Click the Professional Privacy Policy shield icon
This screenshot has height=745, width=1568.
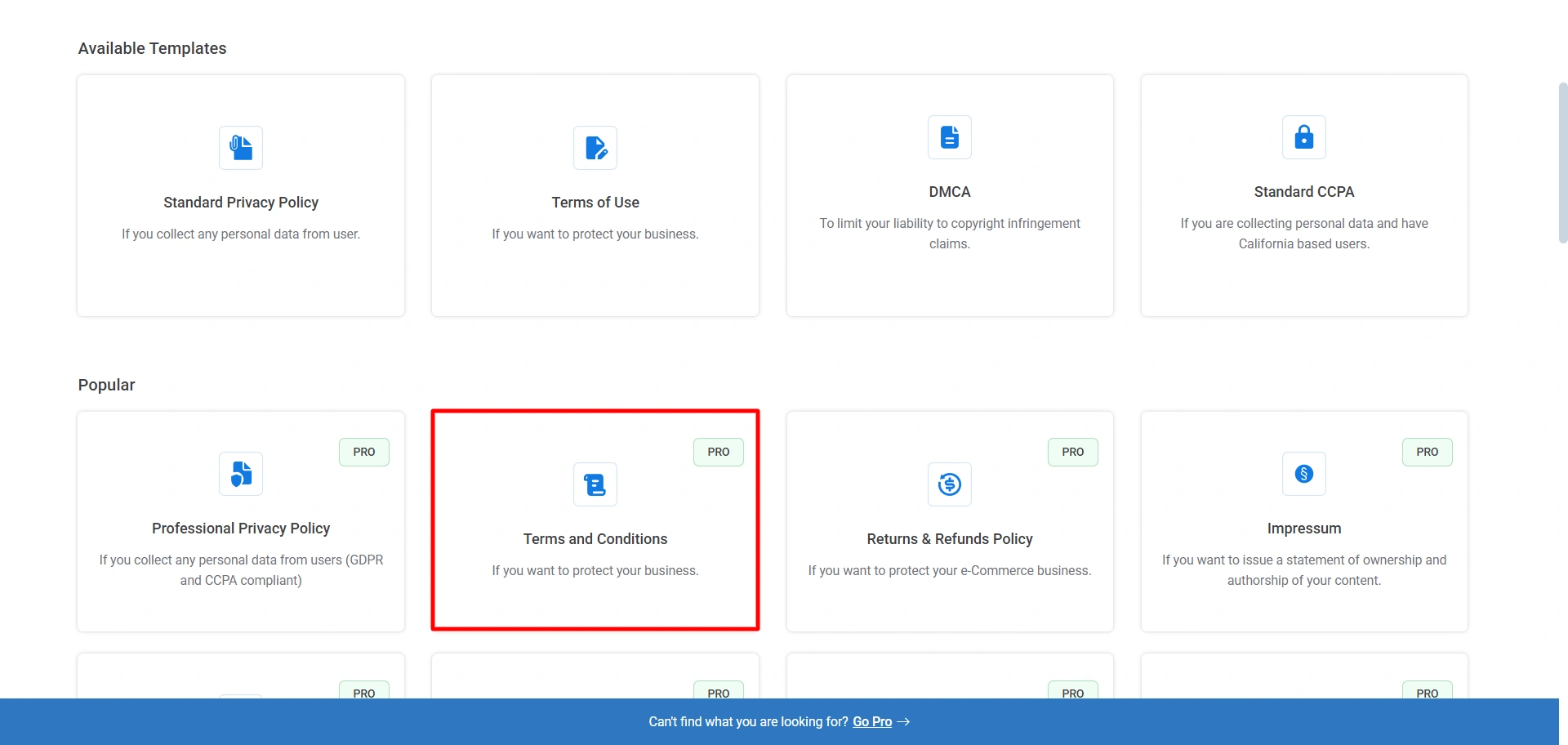click(x=241, y=474)
